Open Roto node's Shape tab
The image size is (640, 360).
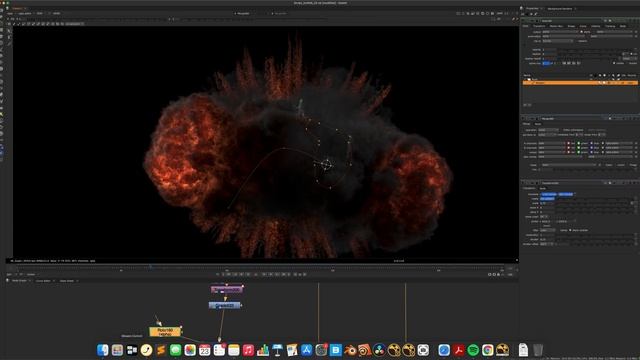pos(571,26)
